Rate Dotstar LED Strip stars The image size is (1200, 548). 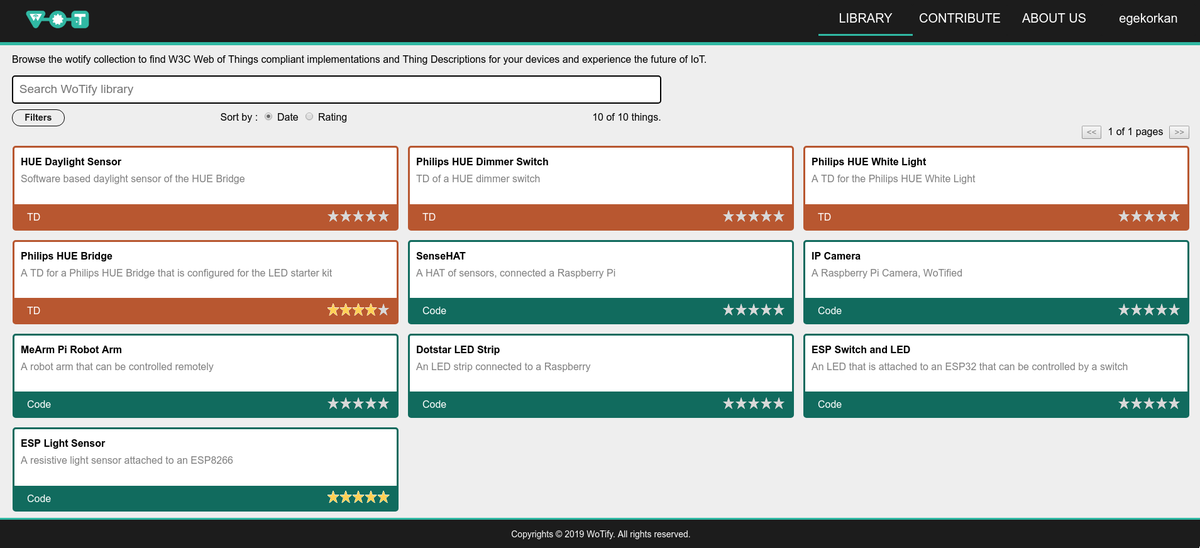coord(754,404)
